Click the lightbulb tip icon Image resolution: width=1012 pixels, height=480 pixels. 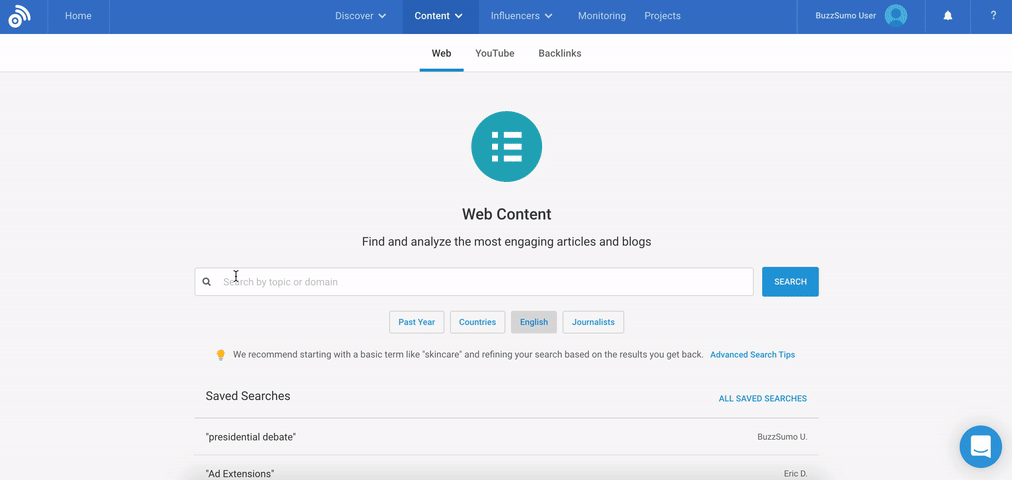221,355
